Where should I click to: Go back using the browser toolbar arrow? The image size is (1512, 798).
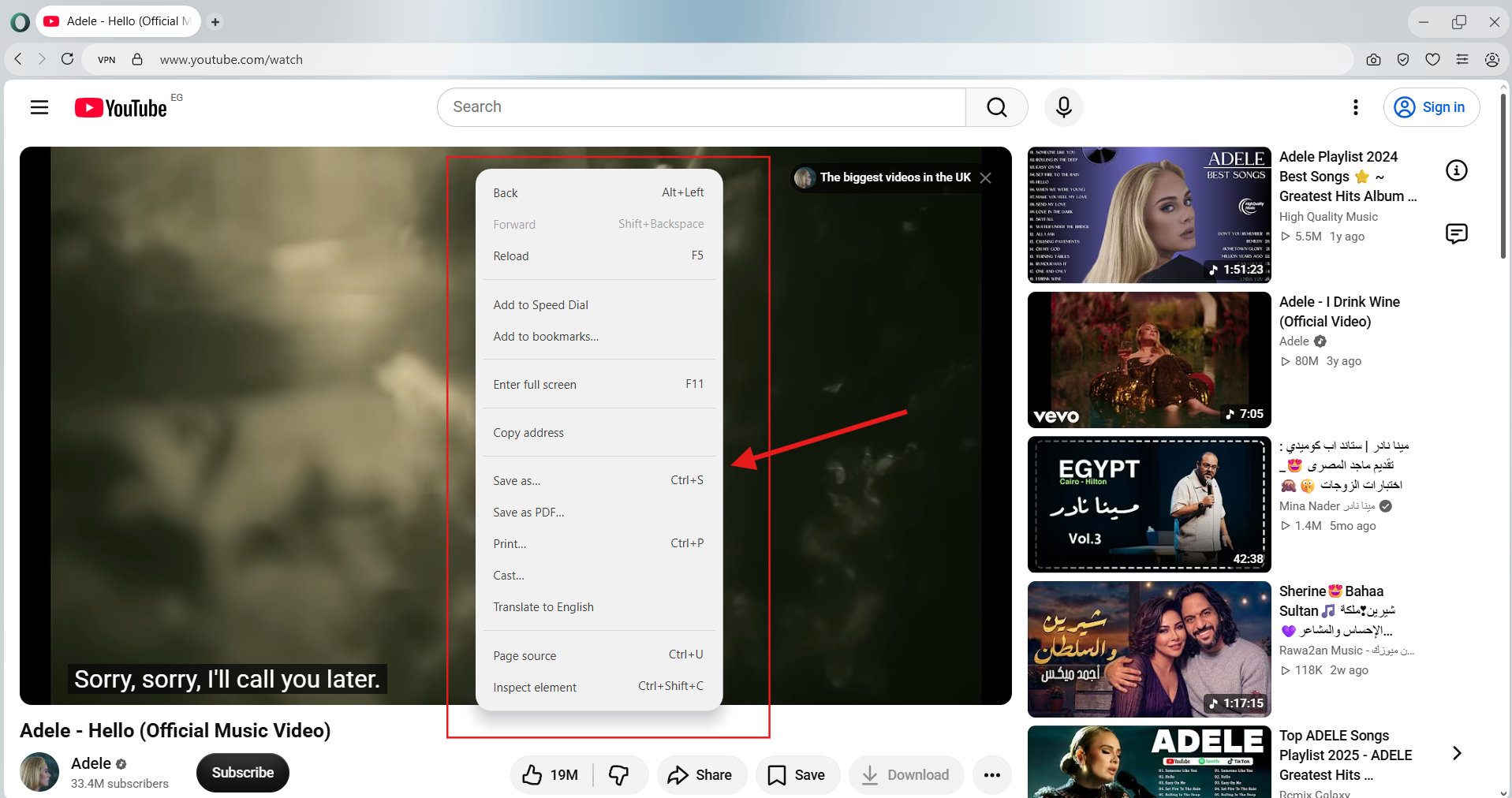click(x=18, y=59)
